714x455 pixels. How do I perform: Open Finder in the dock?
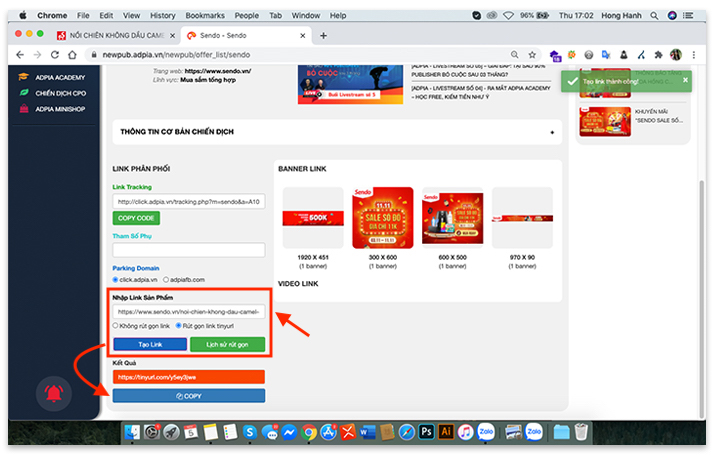(x=132, y=432)
